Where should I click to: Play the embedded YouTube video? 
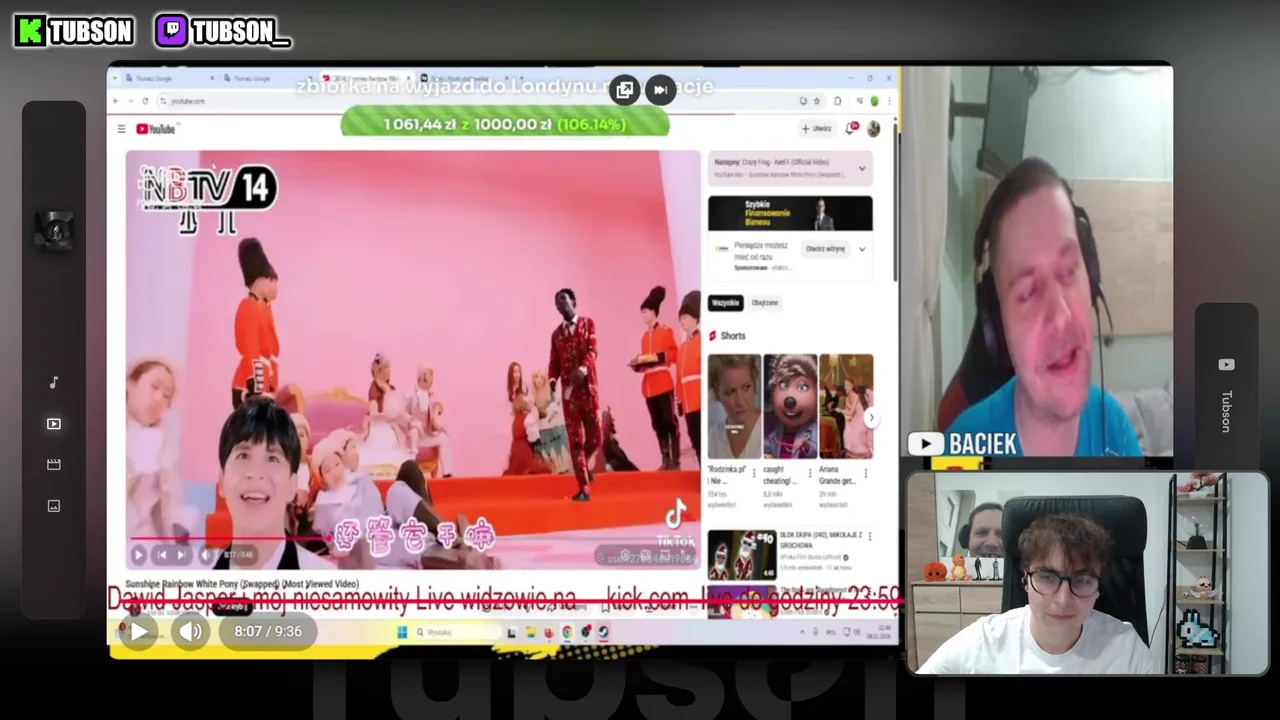click(x=138, y=555)
